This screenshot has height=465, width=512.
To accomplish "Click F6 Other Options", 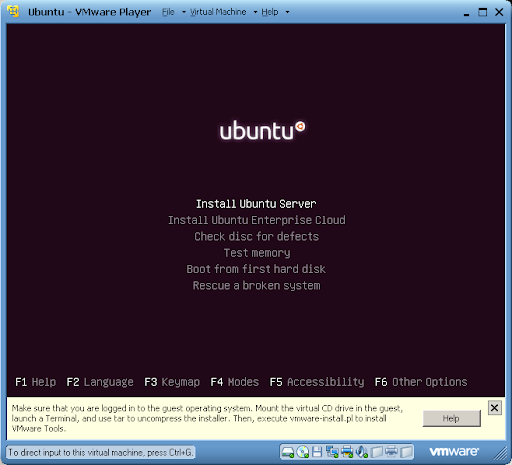I will click(x=421, y=382).
